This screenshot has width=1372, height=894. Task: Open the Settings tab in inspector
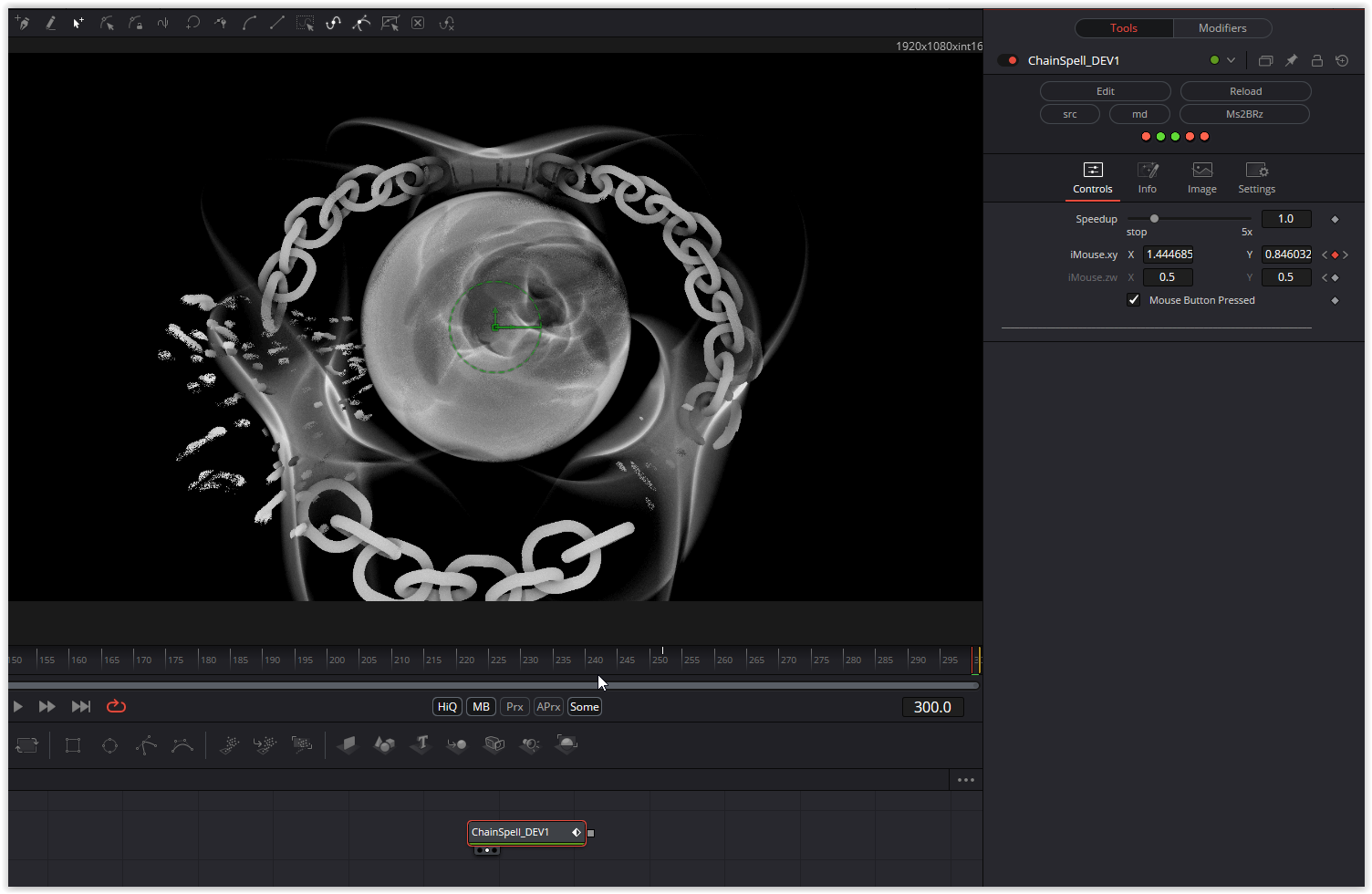click(1256, 178)
